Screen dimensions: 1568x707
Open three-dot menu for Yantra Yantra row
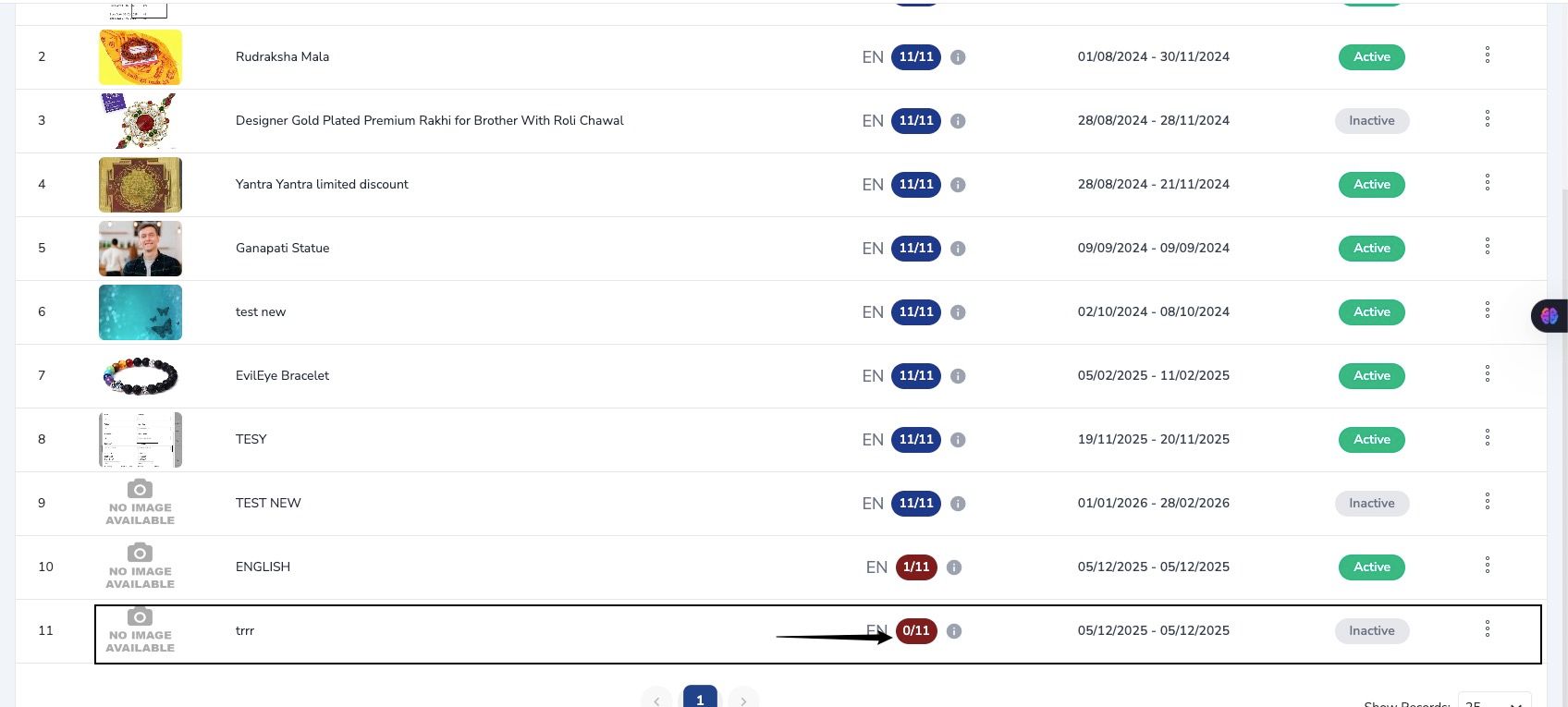tap(1488, 183)
